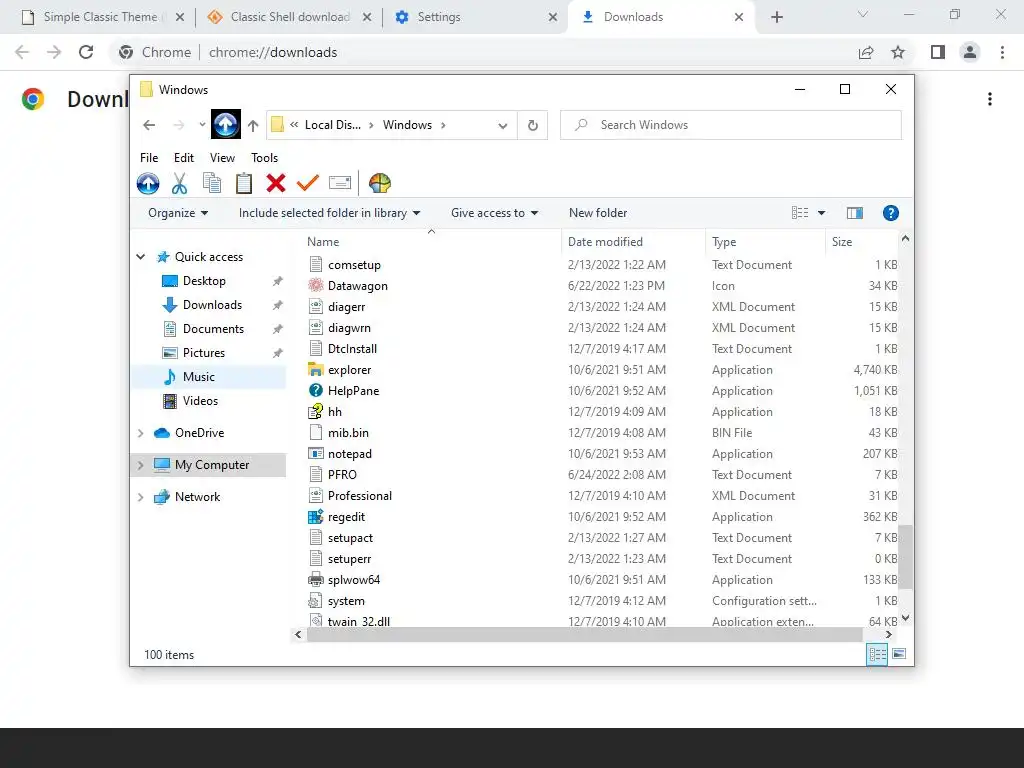Viewport: 1024px width, 768px height.
Task: Click the horizontal scrollbar in file list
Action: tap(584, 634)
